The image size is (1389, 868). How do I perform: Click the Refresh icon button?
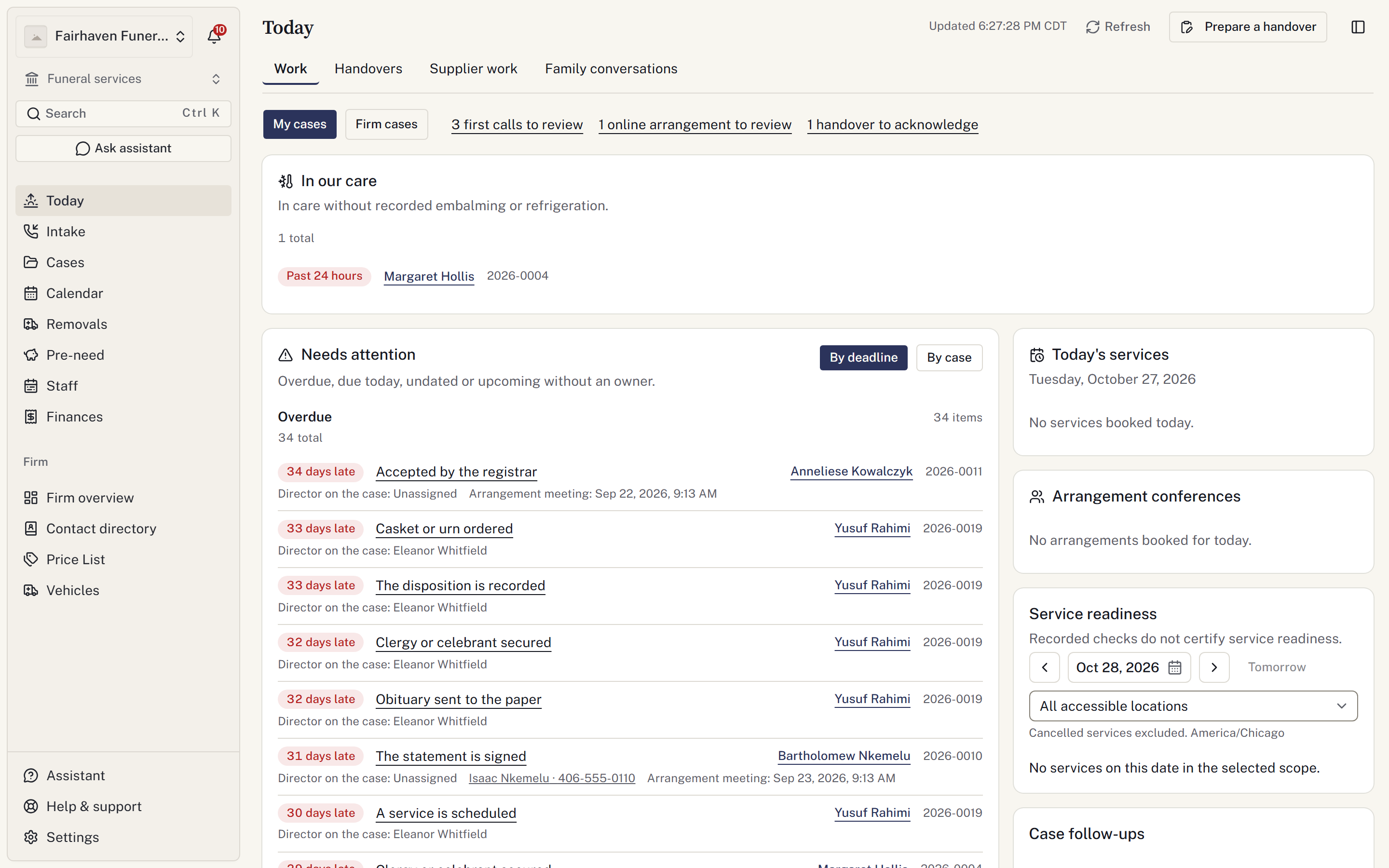[x=1117, y=27]
